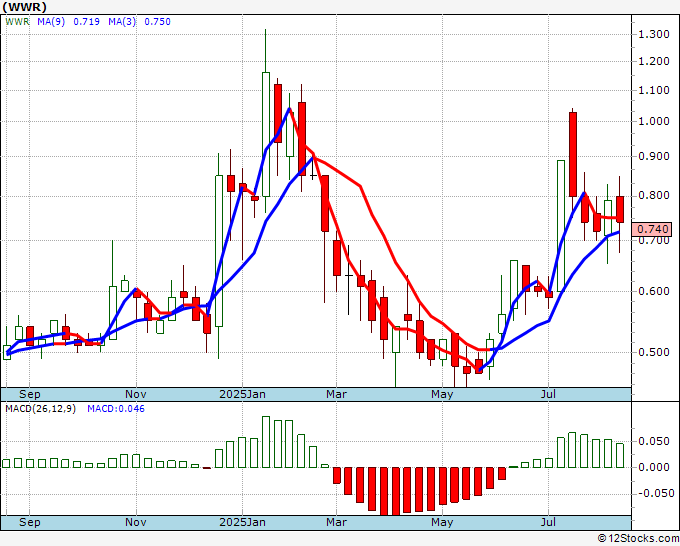This screenshot has width=680, height=546.
Task: Click Jul on the price chart date axis
Action: click(549, 394)
